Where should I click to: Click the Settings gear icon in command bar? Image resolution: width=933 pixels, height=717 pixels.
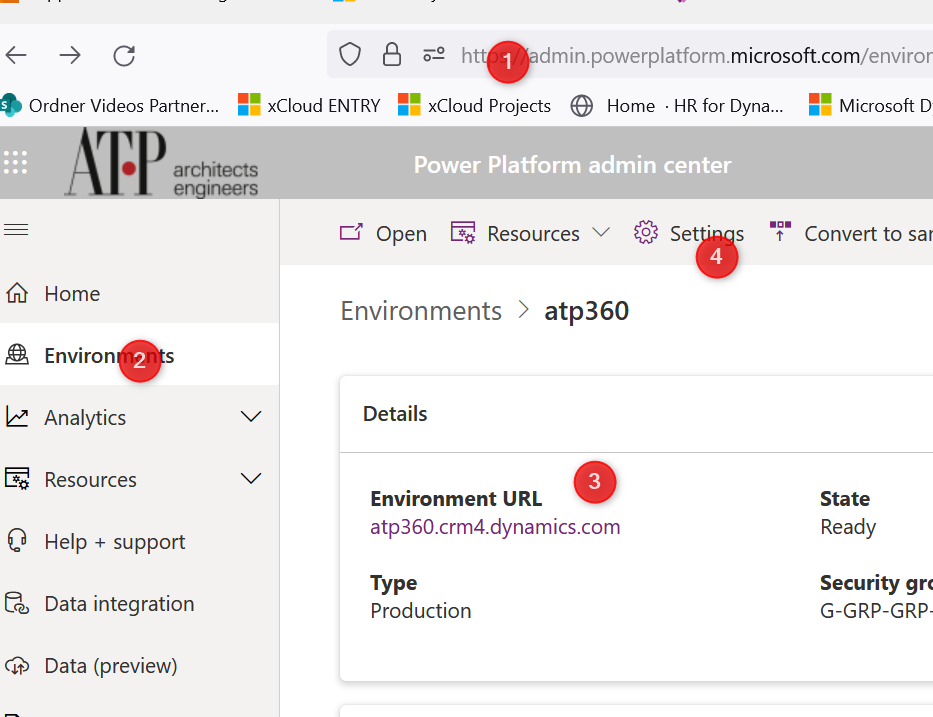click(x=646, y=232)
